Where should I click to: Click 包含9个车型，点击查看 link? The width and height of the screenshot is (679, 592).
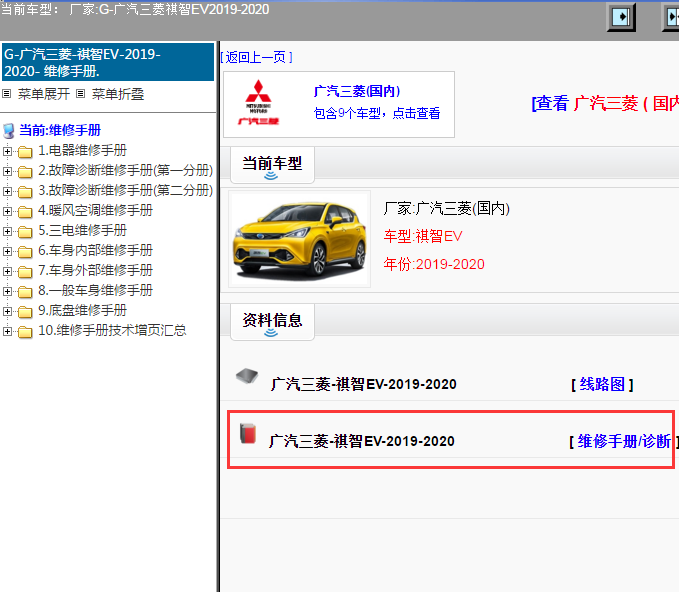[x=377, y=113]
